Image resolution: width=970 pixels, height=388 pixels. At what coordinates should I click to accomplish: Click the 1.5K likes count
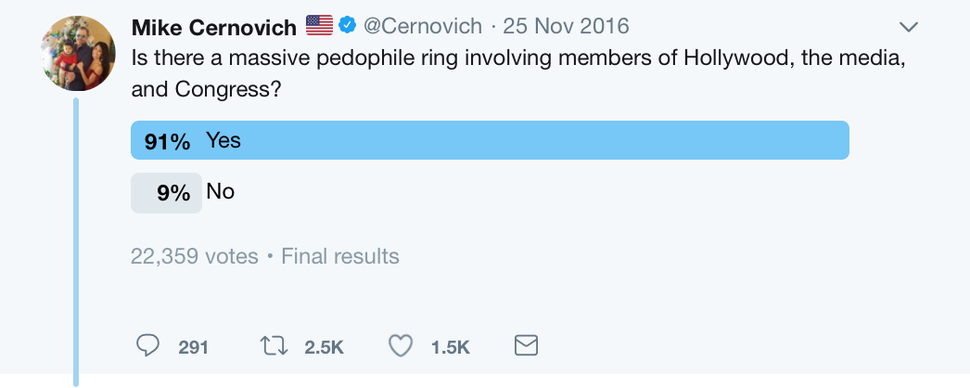[x=450, y=348]
